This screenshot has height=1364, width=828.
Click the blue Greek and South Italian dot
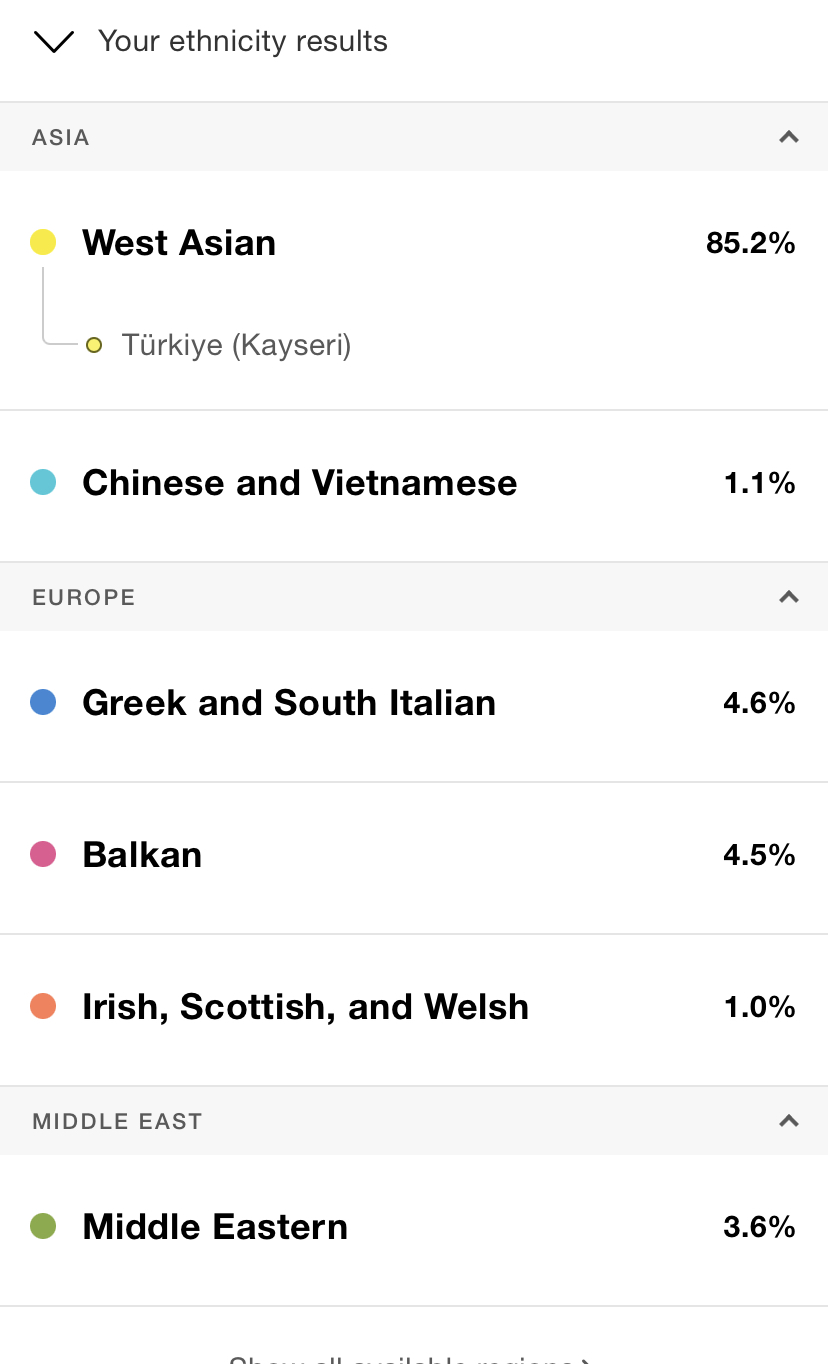pos(43,703)
